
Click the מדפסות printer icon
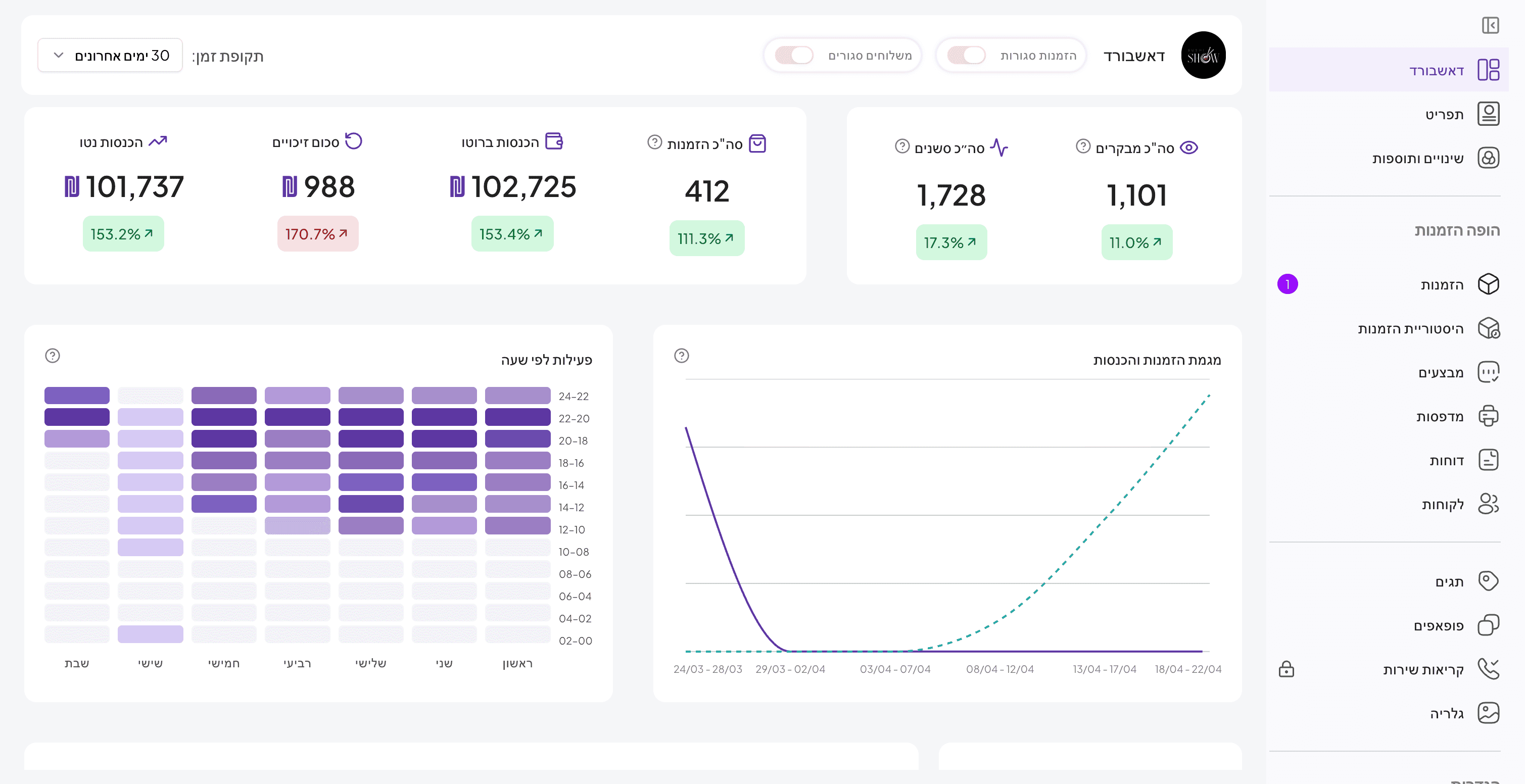1488,416
